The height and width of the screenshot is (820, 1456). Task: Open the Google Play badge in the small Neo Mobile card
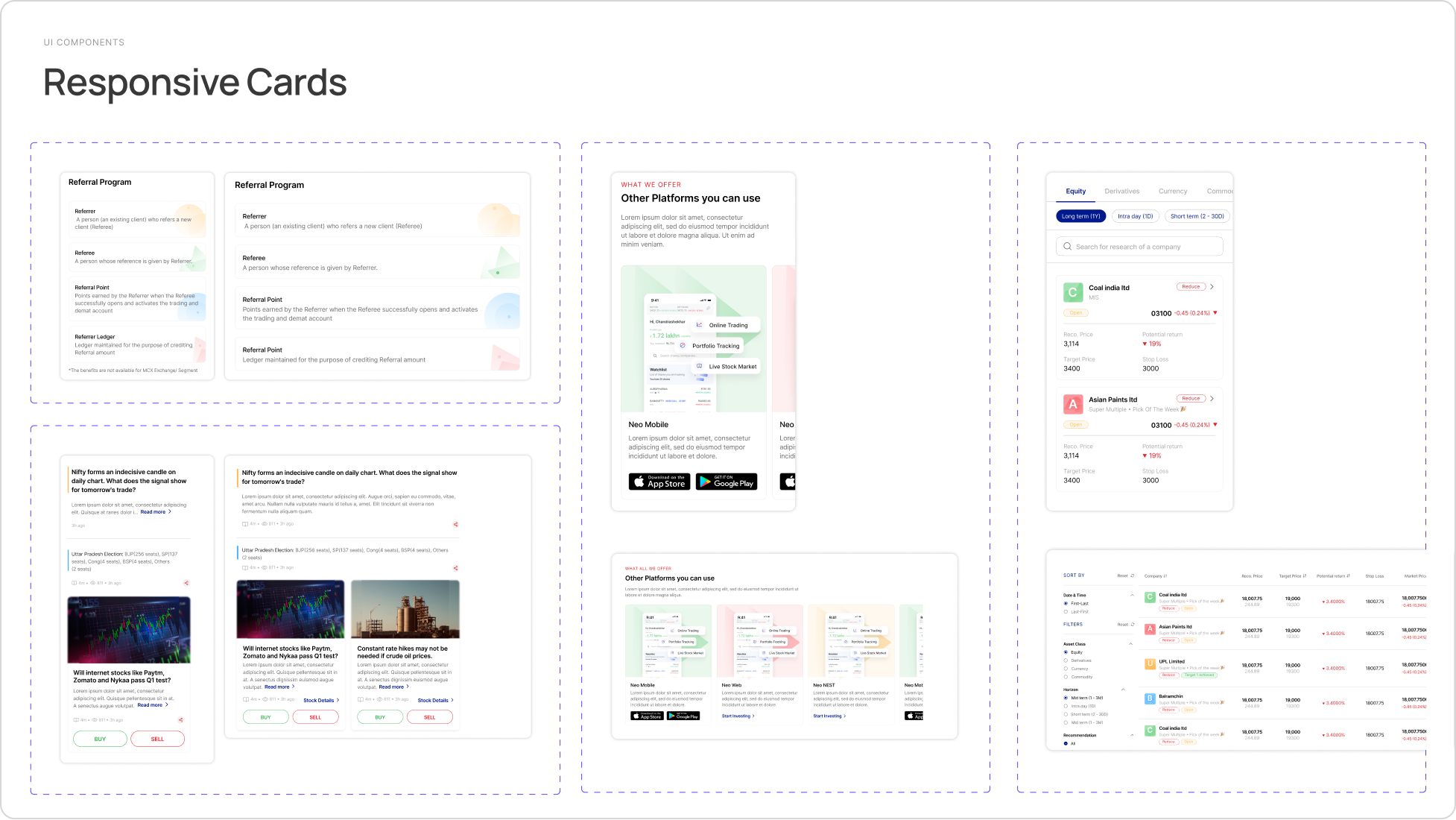pyautogui.click(x=683, y=716)
